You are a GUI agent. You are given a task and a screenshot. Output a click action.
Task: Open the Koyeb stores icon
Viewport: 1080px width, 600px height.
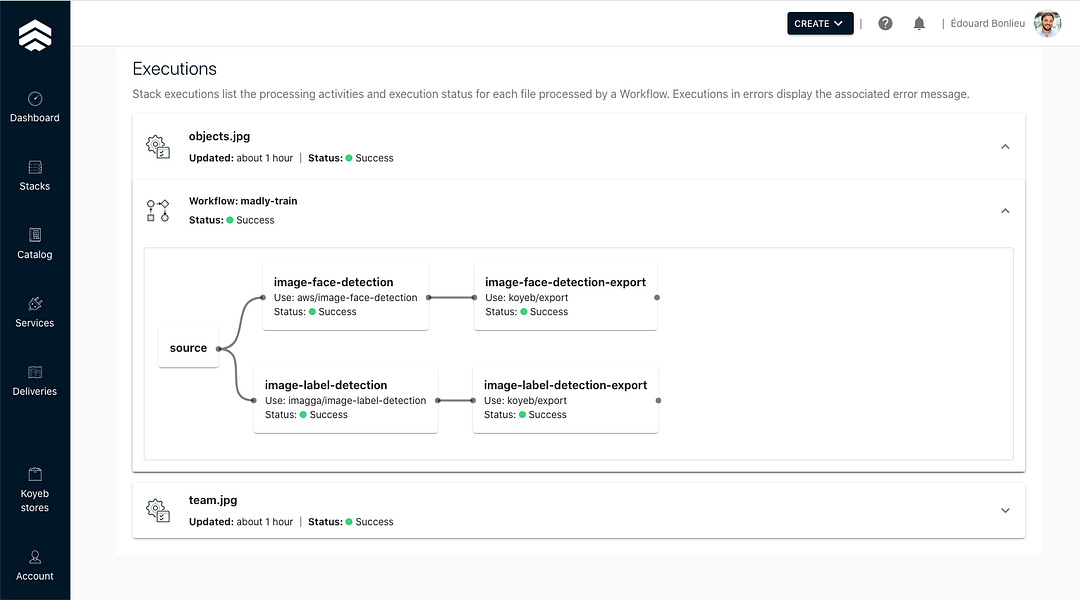pyautogui.click(x=35, y=474)
